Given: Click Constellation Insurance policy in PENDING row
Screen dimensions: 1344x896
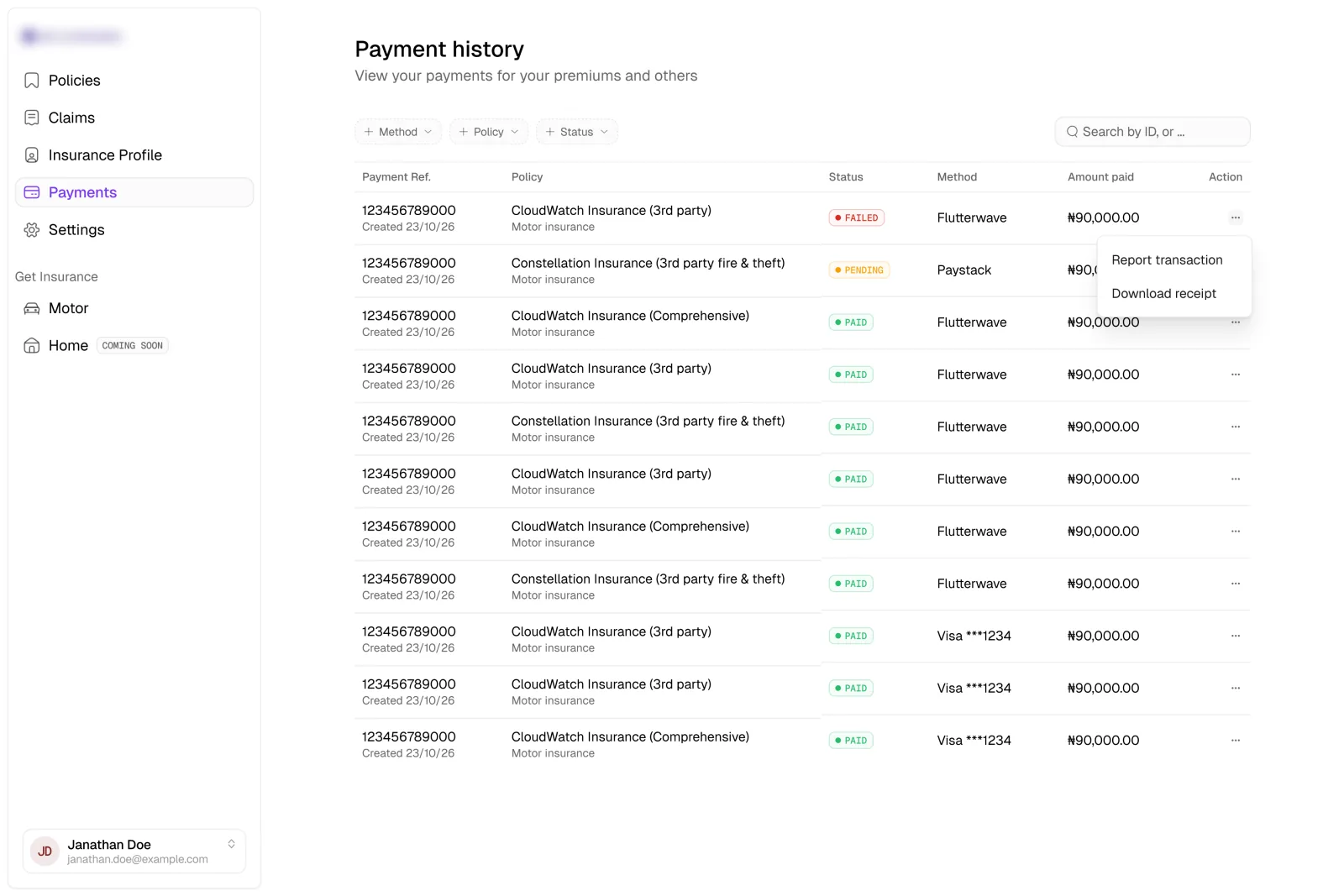Looking at the screenshot, I should tap(648, 263).
